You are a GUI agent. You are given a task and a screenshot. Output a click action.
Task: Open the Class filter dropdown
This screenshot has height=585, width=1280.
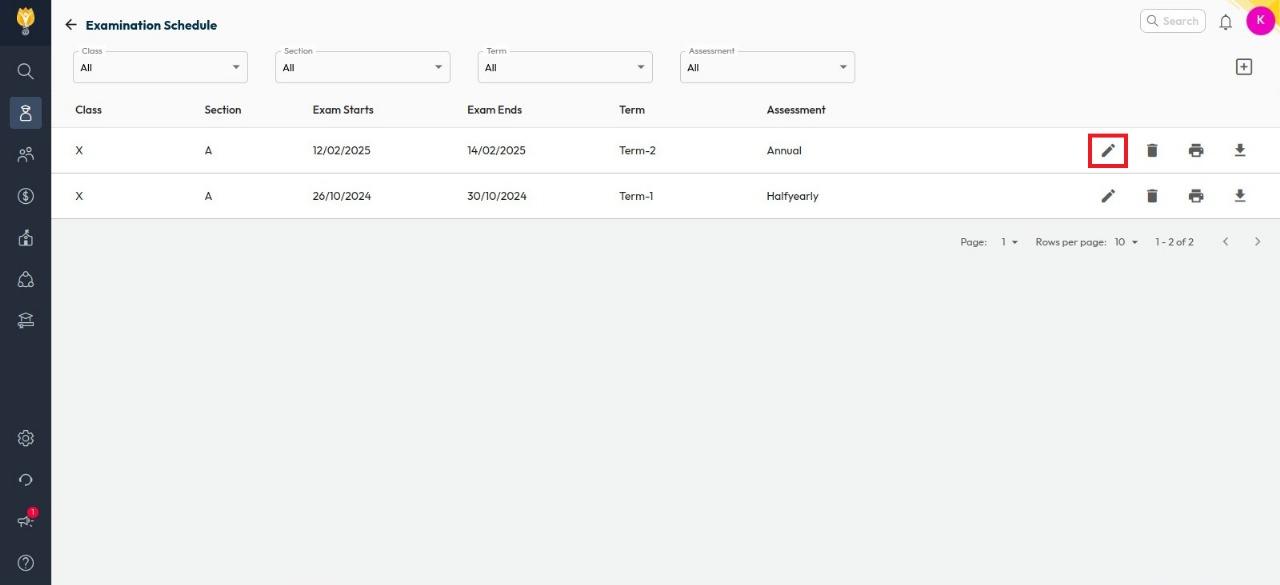161,67
